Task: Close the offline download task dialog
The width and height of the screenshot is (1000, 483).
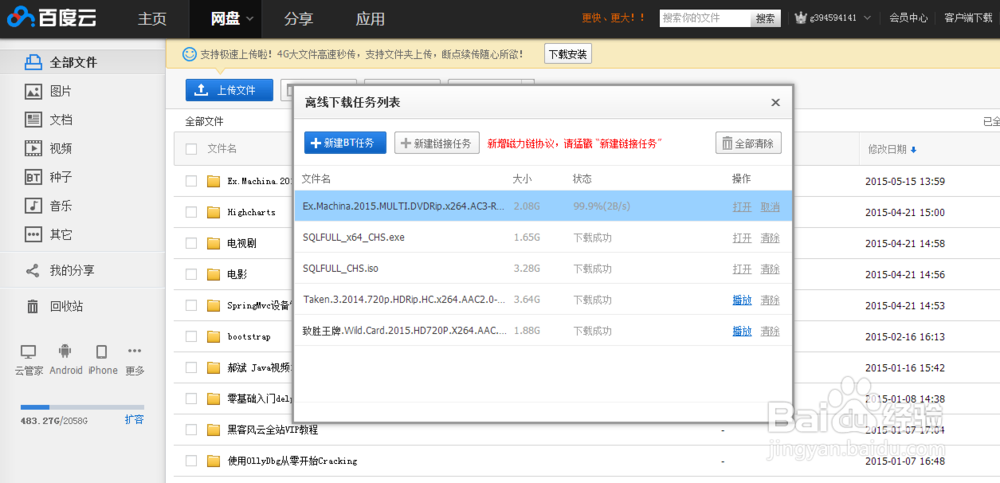Action: [776, 102]
